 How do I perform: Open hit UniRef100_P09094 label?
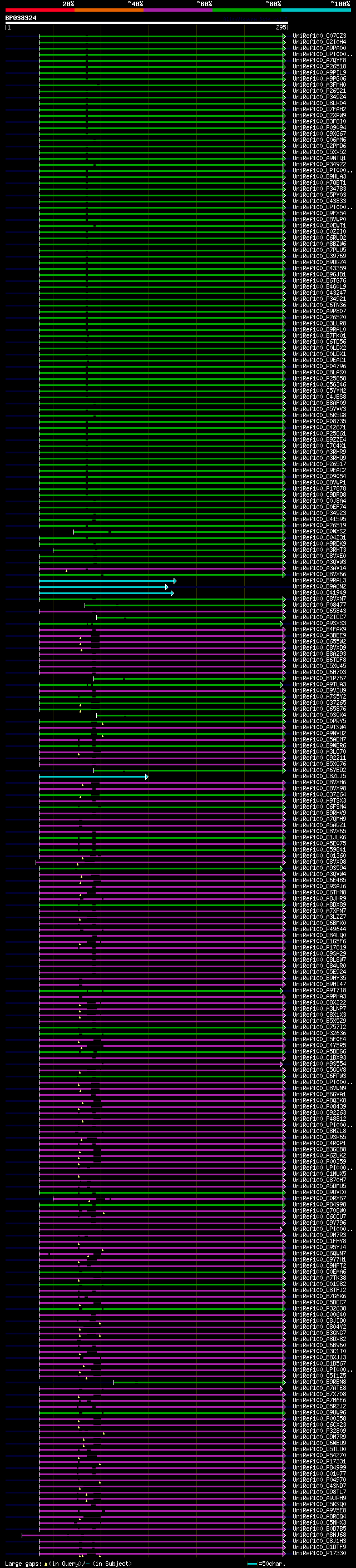tap(319, 128)
